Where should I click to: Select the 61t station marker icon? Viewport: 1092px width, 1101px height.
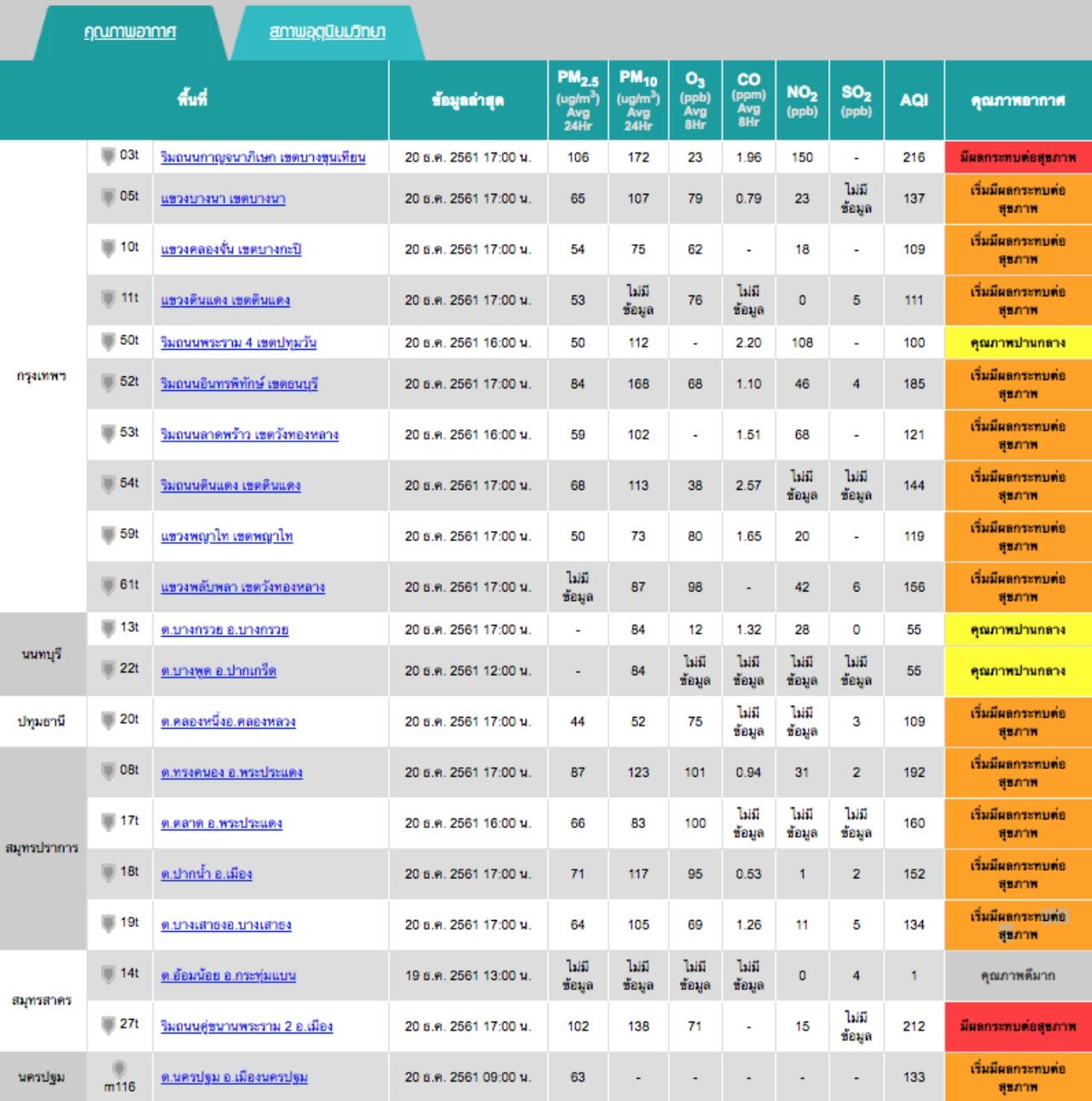[x=107, y=585]
